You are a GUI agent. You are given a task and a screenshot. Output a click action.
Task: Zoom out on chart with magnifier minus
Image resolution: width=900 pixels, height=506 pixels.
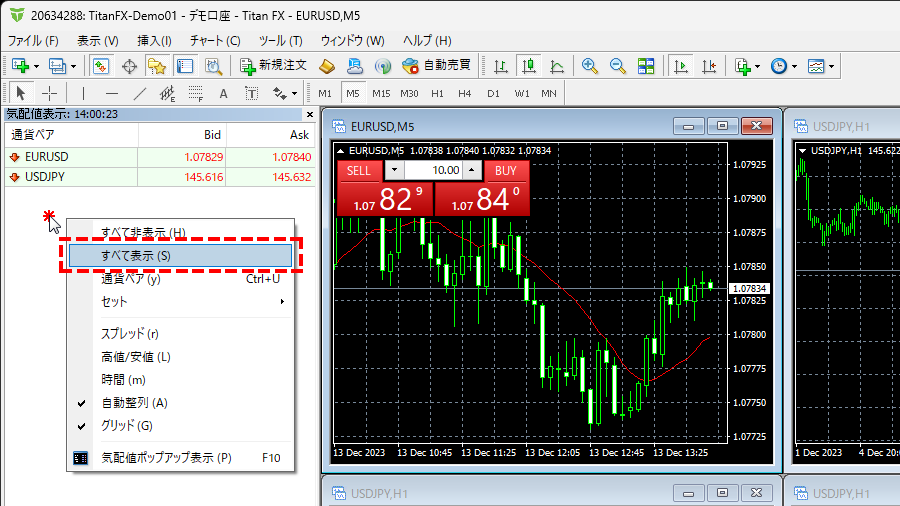pyautogui.click(x=618, y=66)
